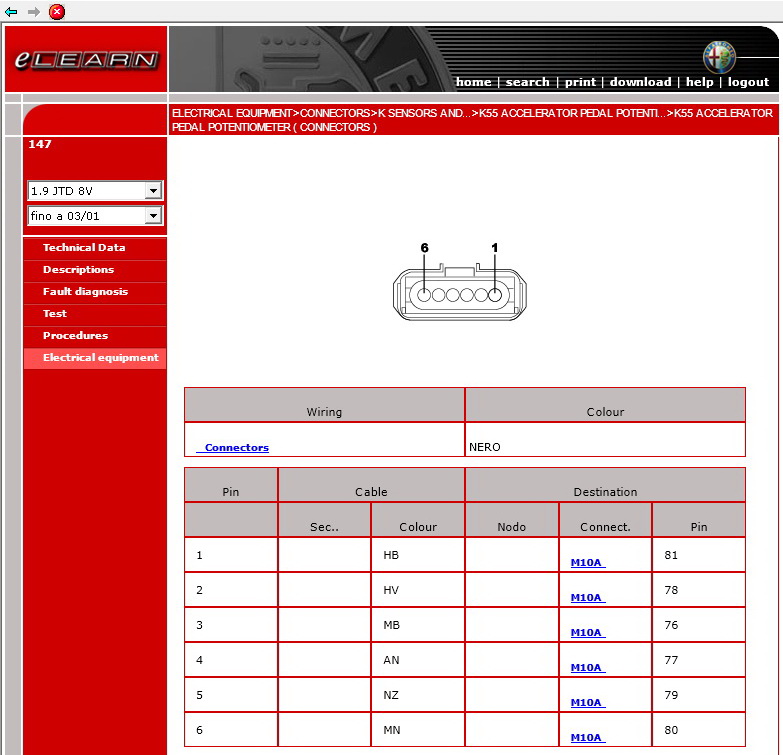Viewport: 783px width, 755px height.
Task: Click the eLearn logo
Action: [x=86, y=59]
